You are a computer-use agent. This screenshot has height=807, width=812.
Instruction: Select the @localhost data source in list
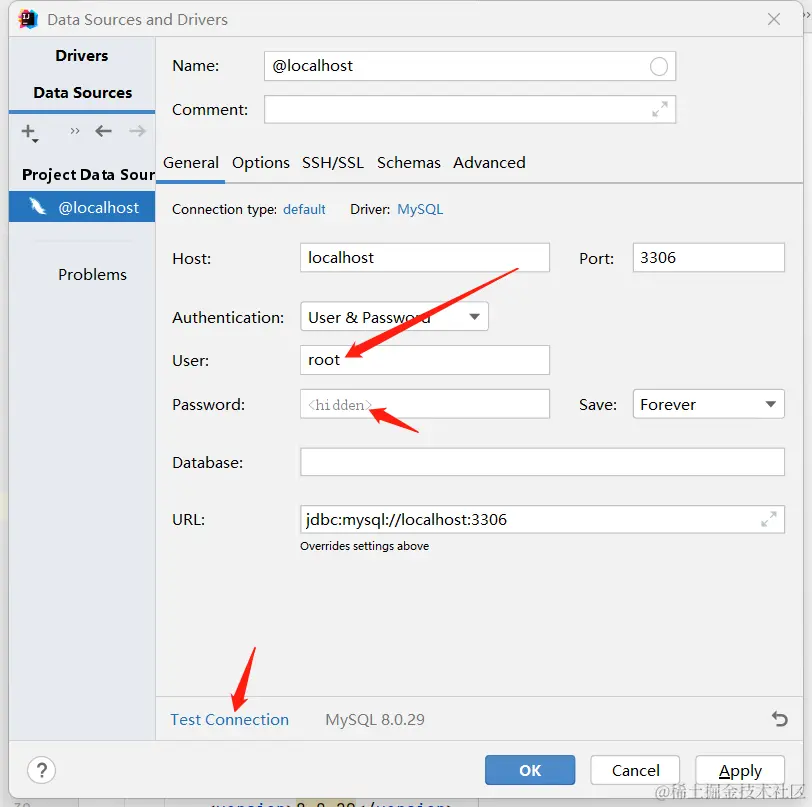(x=82, y=207)
